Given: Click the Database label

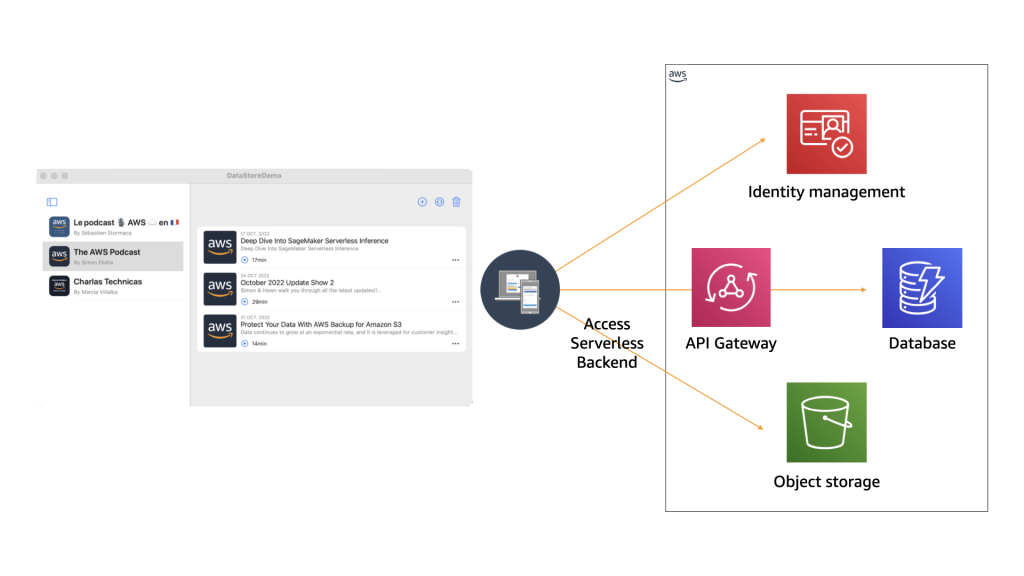Looking at the screenshot, I should (x=921, y=344).
